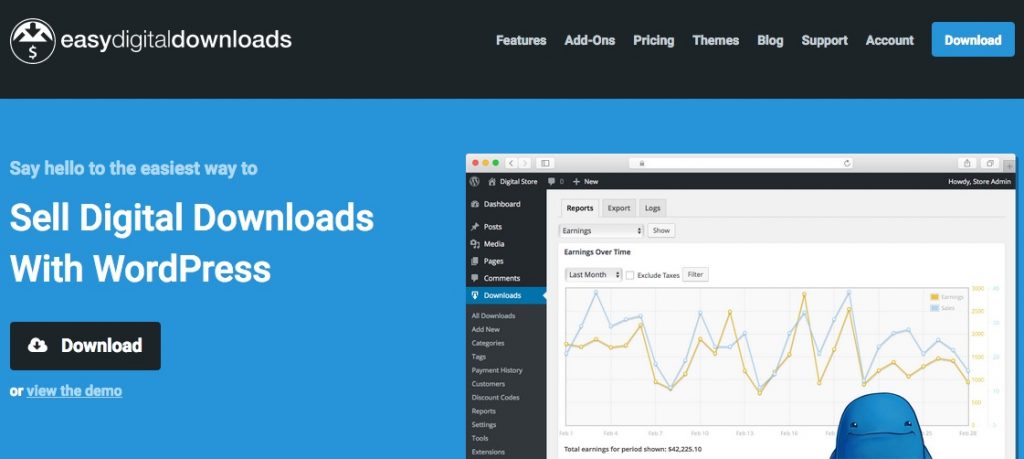Click the demo browser address bar
This screenshot has height=459, width=1024.
point(743,163)
